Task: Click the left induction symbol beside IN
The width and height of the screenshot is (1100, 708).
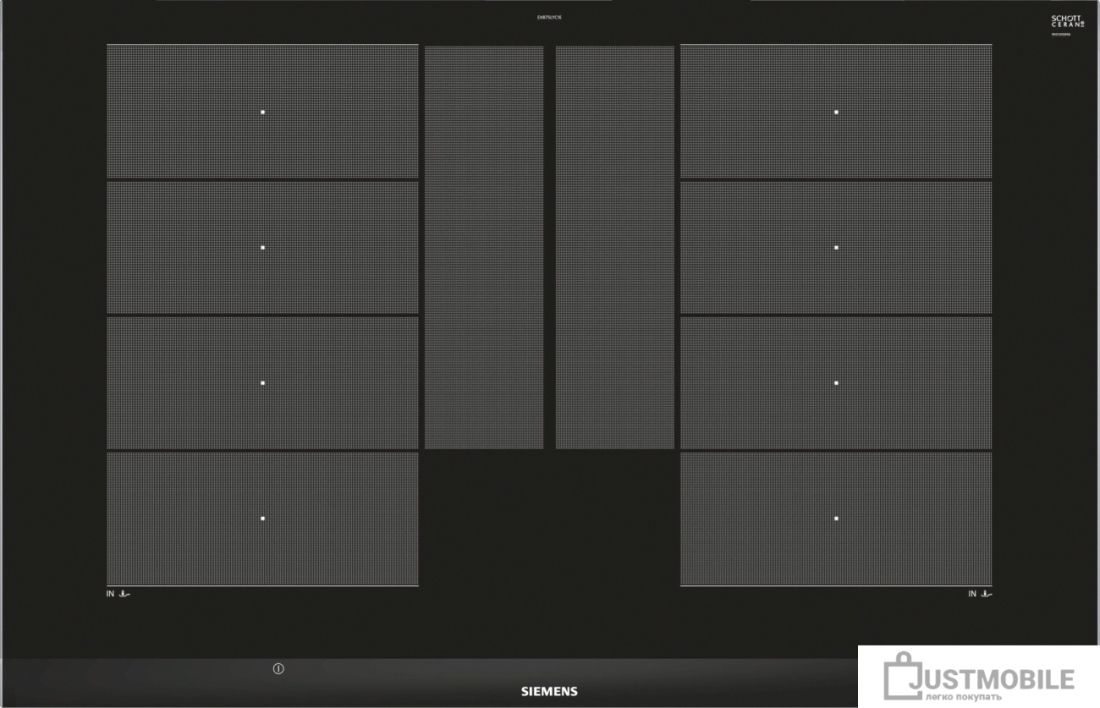Action: point(124,594)
